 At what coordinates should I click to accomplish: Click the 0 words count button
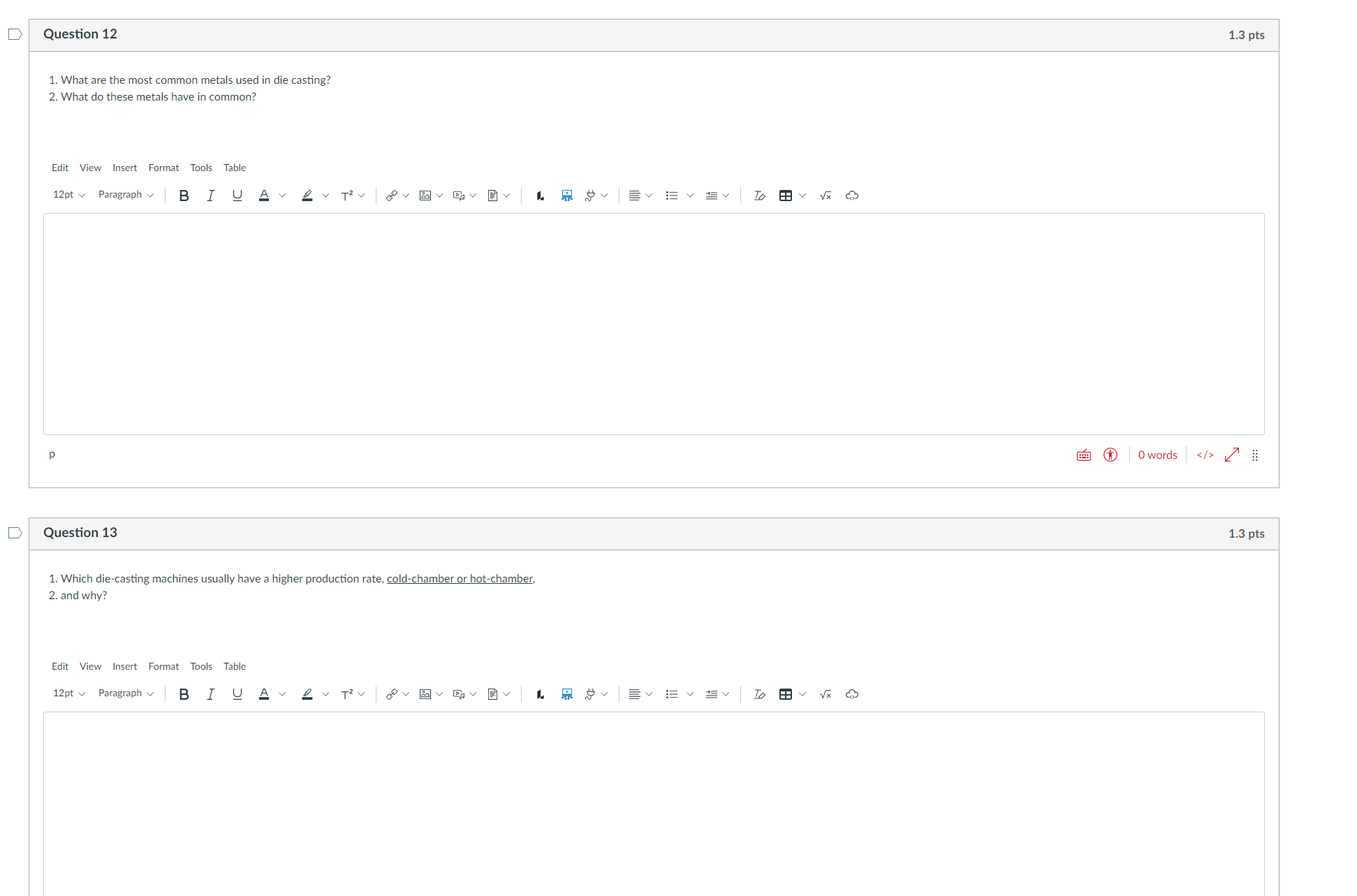point(1157,455)
